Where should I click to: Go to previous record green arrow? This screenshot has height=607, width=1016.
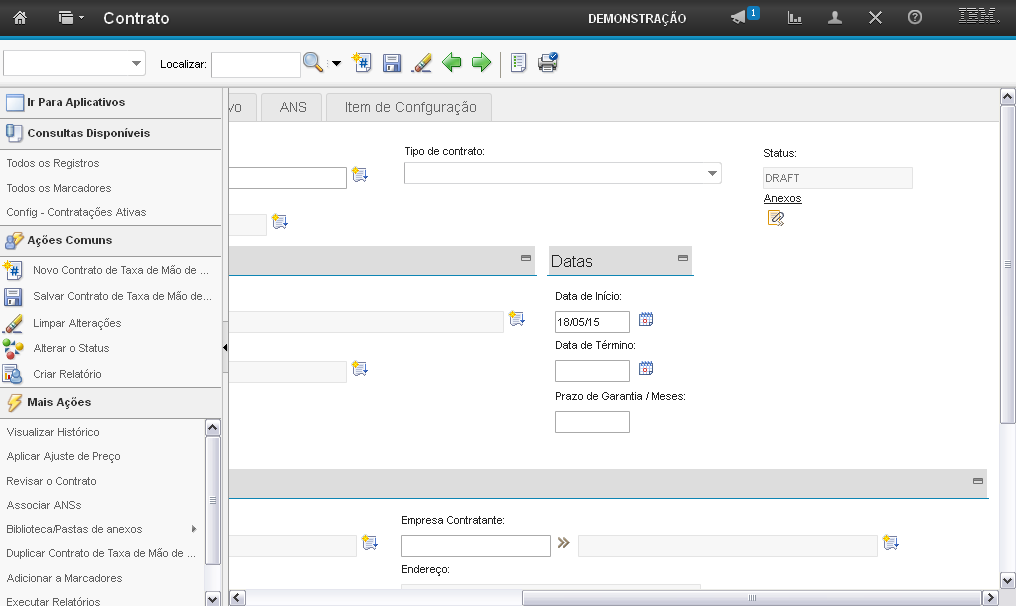pos(452,63)
